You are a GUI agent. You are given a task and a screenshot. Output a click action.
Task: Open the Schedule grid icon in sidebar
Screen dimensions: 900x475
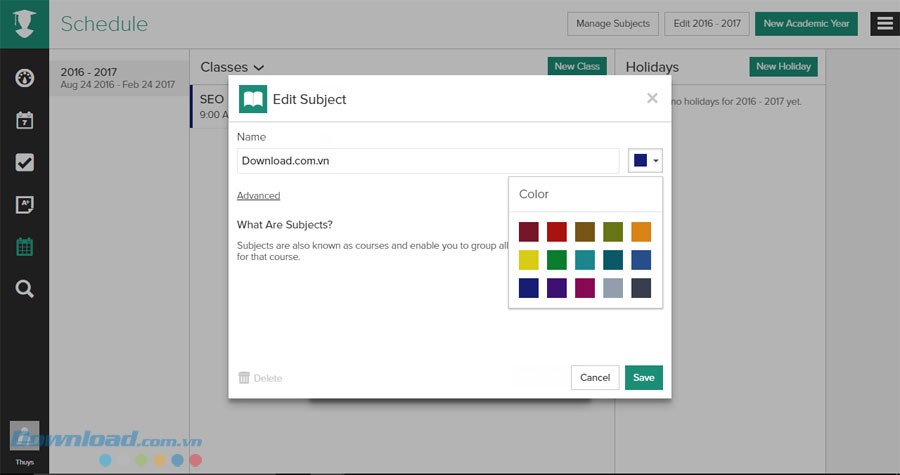(25, 247)
